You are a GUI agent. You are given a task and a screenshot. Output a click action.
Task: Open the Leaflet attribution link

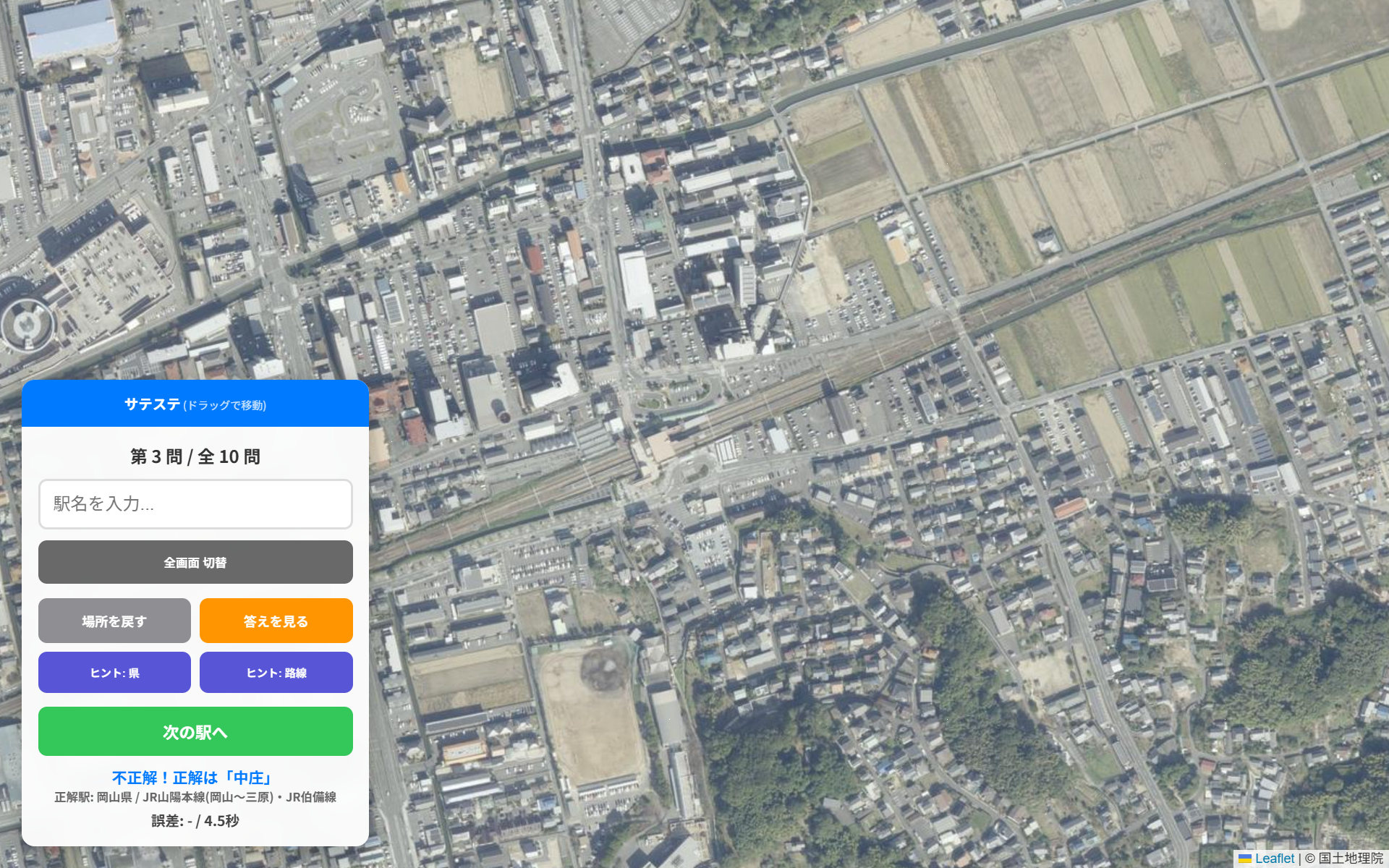click(x=1275, y=859)
